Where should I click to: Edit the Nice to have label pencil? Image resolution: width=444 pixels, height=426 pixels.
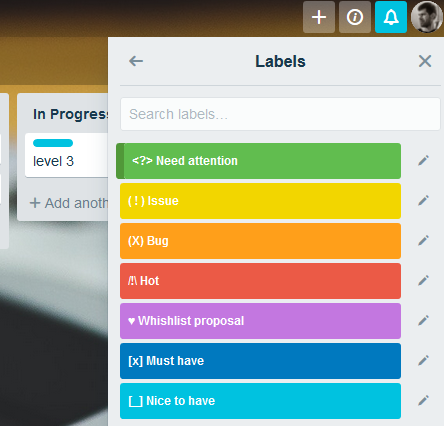[423, 401]
